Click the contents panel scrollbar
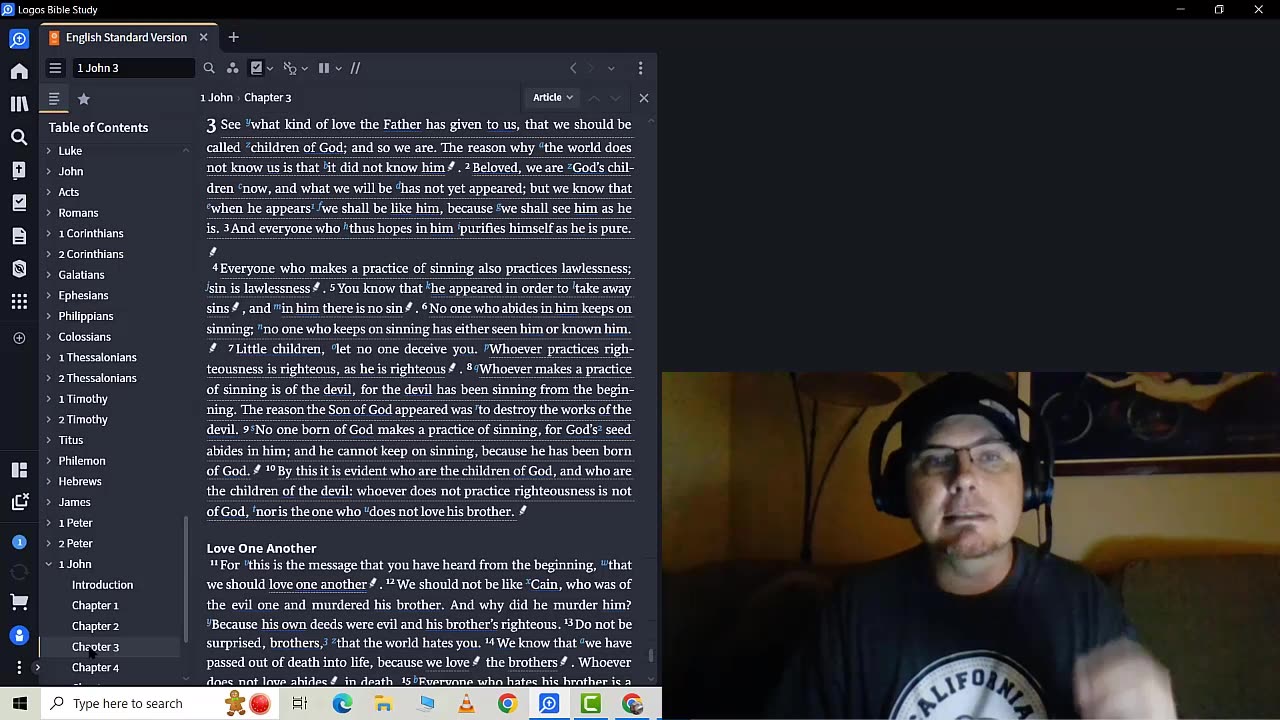 (185, 580)
